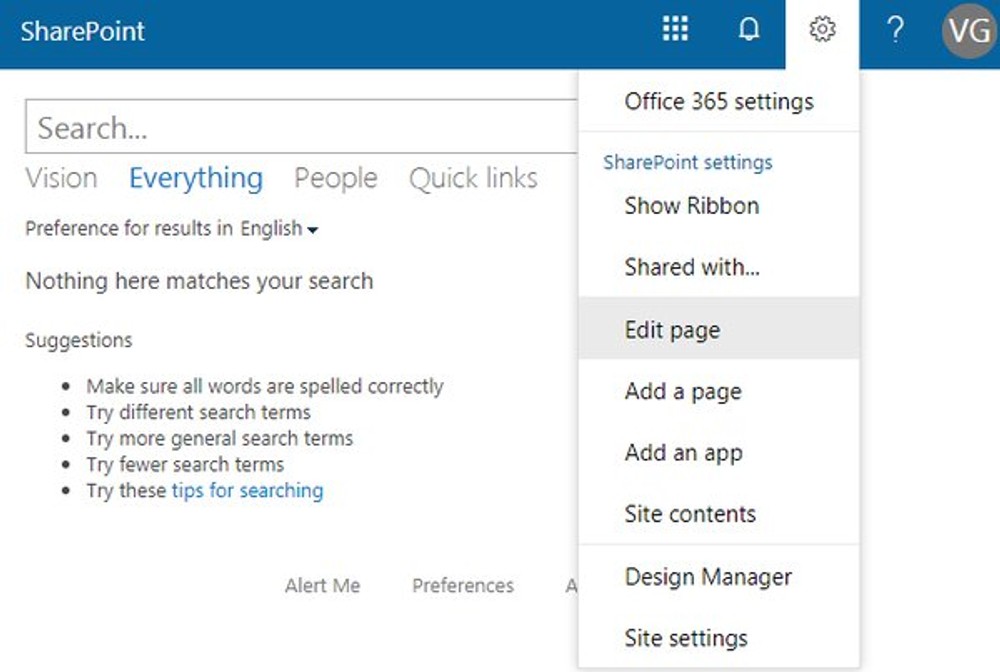
Task: Open the Preferences dropdown
Action: (x=462, y=586)
